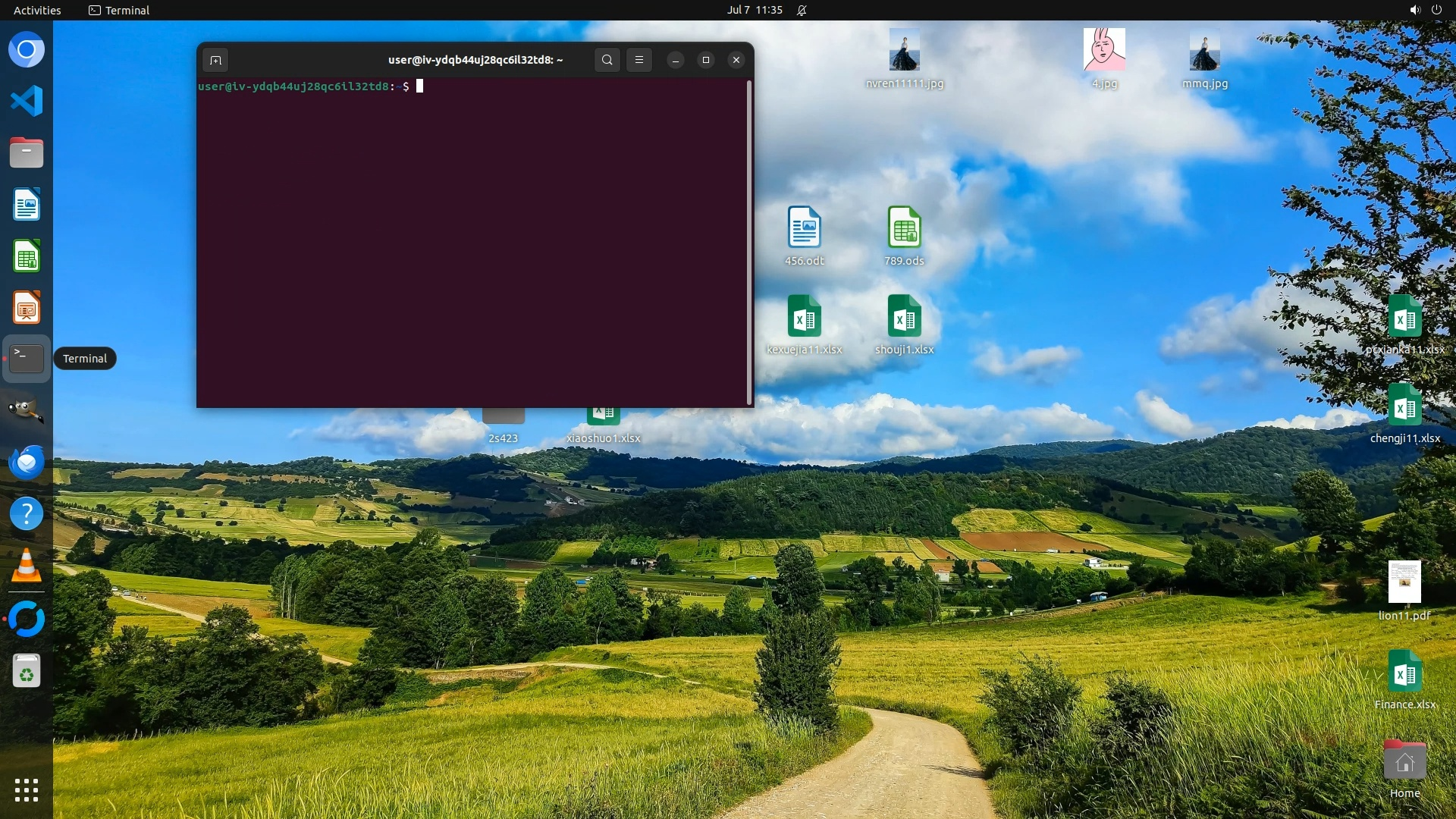Toggle the notifications bell indicator
This screenshot has height=819, width=1456.
click(x=802, y=10)
